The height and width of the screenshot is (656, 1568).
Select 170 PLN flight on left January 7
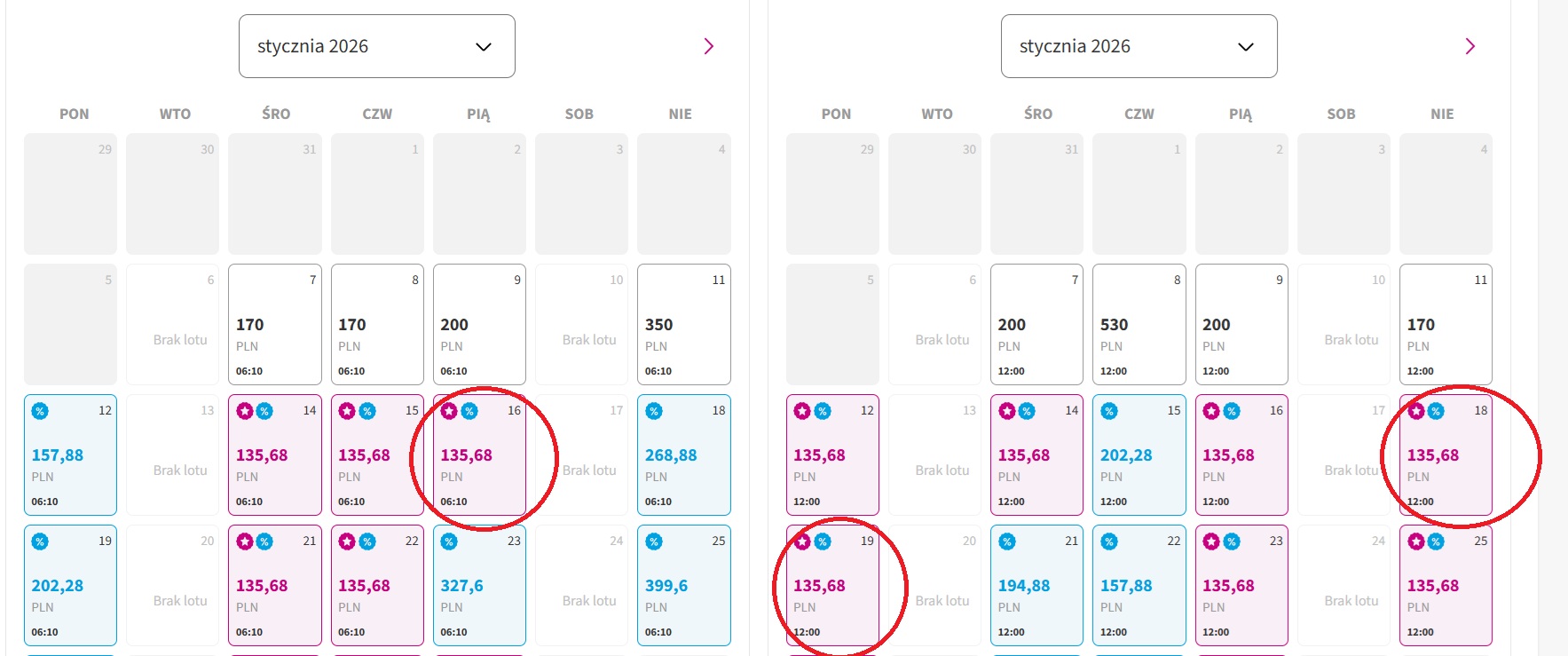tap(275, 324)
